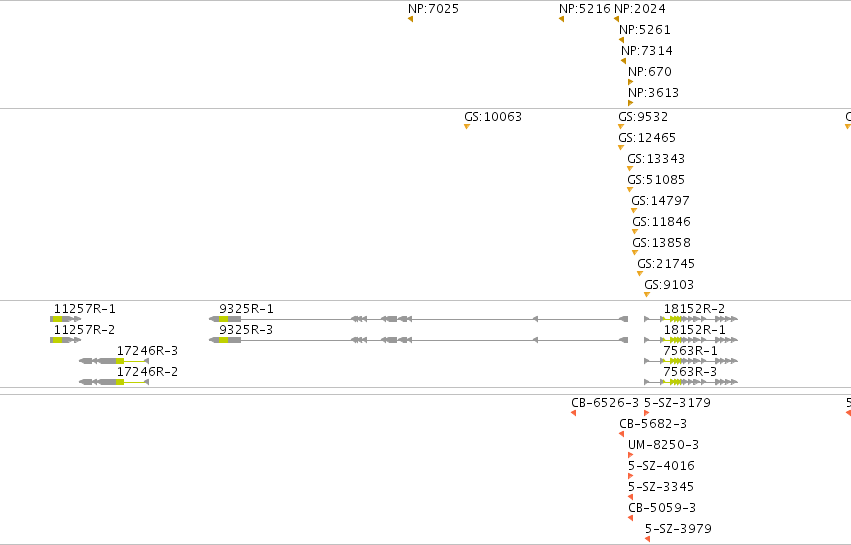Pick the GS:13343 feature label
The height and width of the screenshot is (545, 851).
pos(656,159)
